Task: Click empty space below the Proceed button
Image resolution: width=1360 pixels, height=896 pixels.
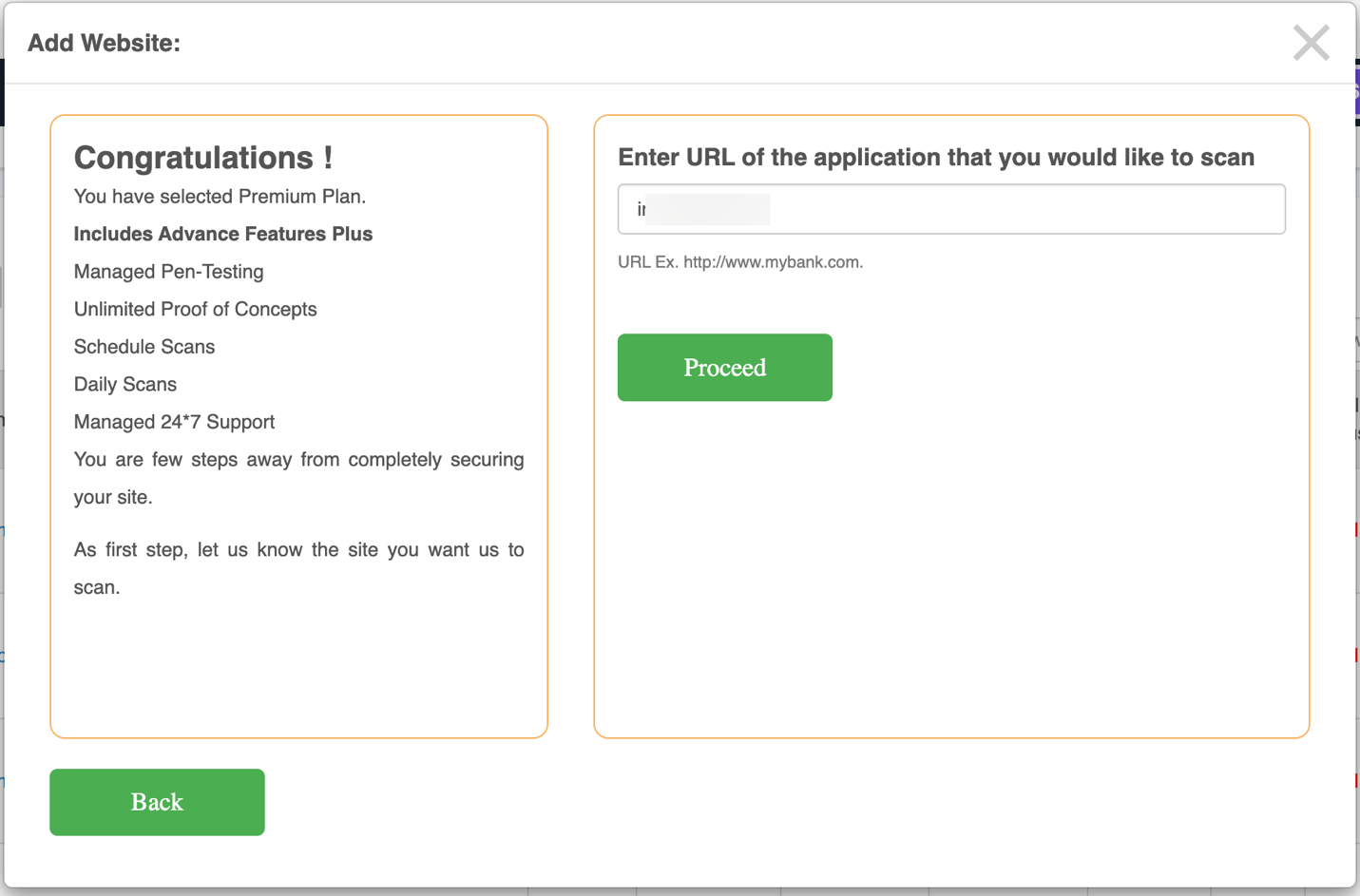Action: [950, 570]
